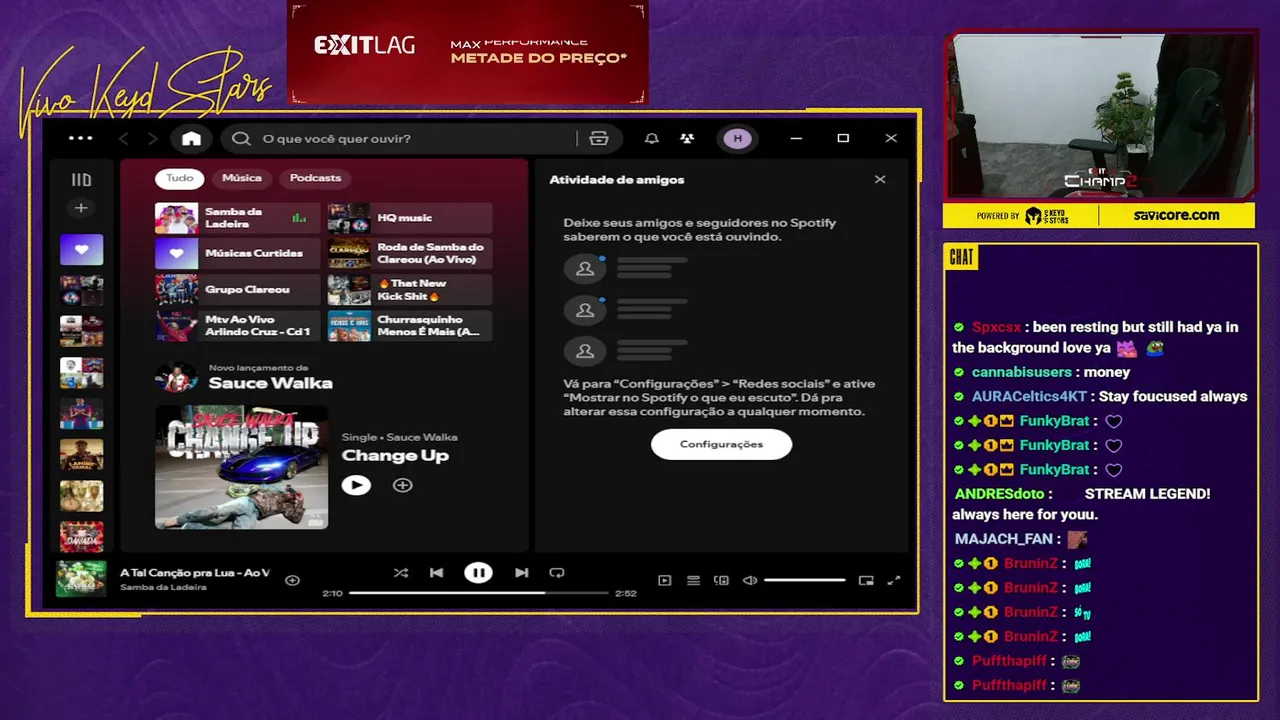
Task: Open That New Kick Shit playlist
Action: click(410, 290)
